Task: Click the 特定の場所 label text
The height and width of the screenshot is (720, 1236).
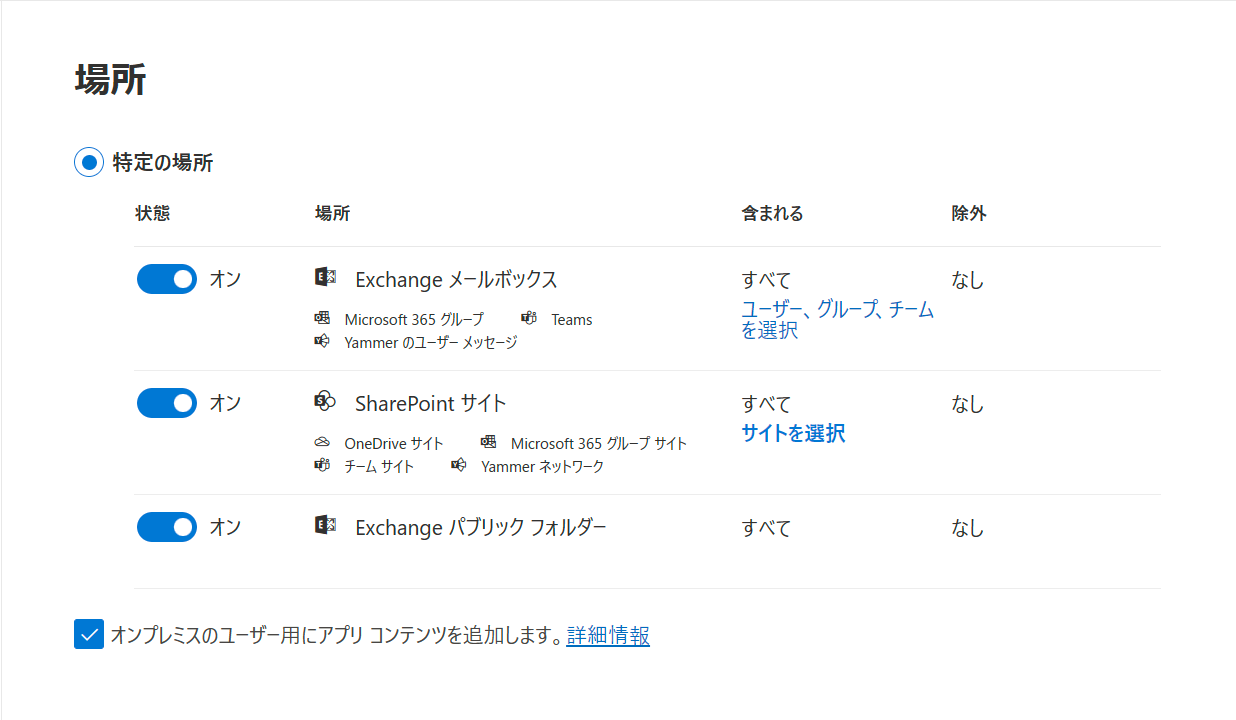Action: click(x=163, y=162)
